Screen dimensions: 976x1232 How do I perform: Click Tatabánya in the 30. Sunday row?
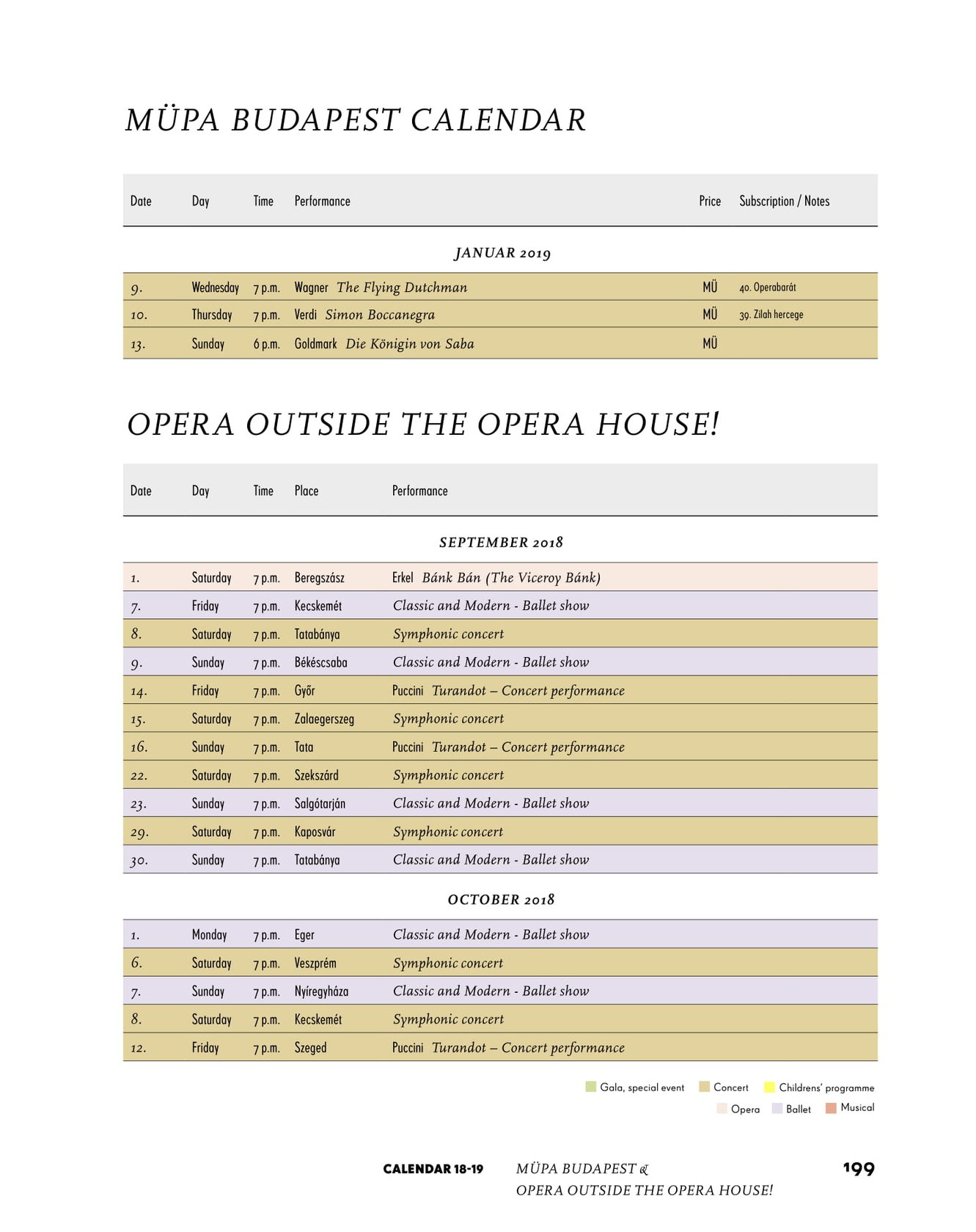pyautogui.click(x=318, y=860)
